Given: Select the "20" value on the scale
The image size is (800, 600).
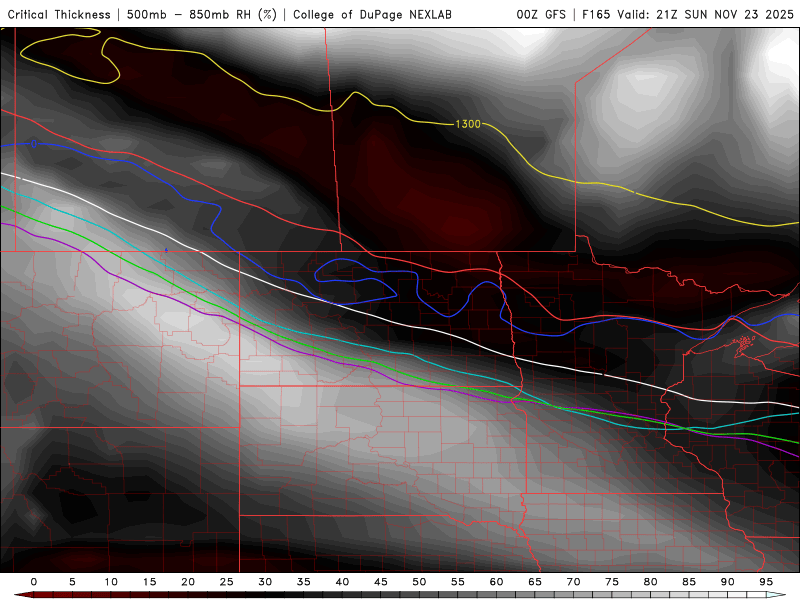Looking at the screenshot, I should click(x=188, y=582).
